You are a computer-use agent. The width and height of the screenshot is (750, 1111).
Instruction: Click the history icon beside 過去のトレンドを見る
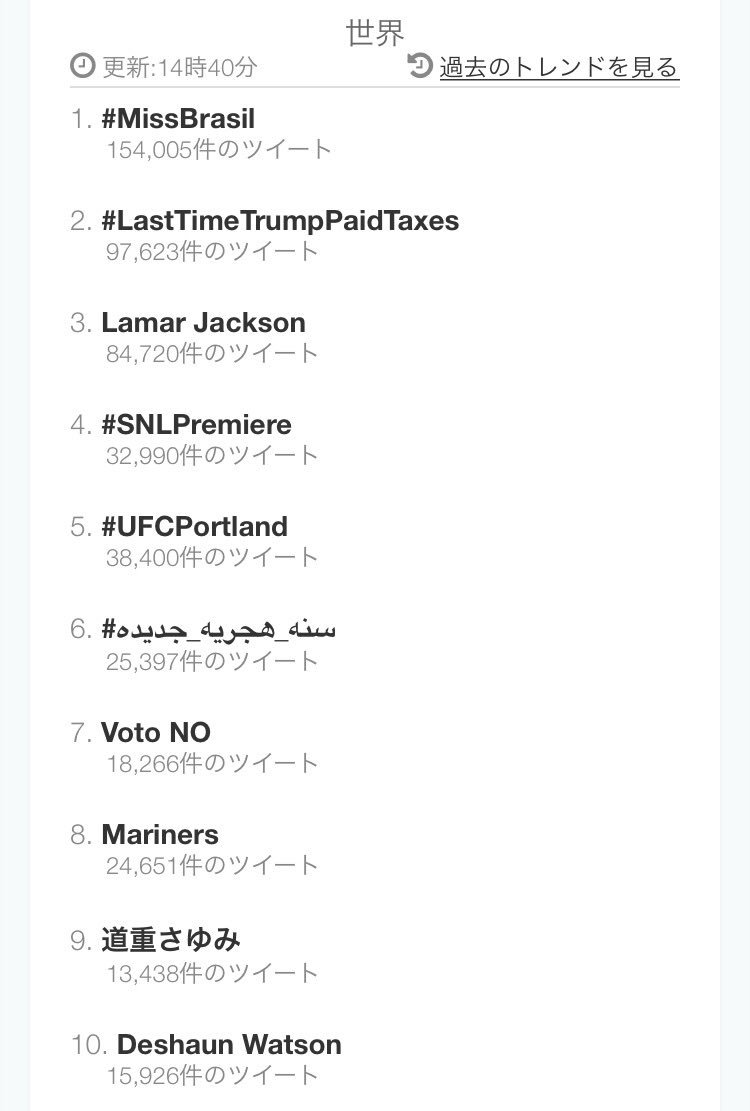pos(421,66)
